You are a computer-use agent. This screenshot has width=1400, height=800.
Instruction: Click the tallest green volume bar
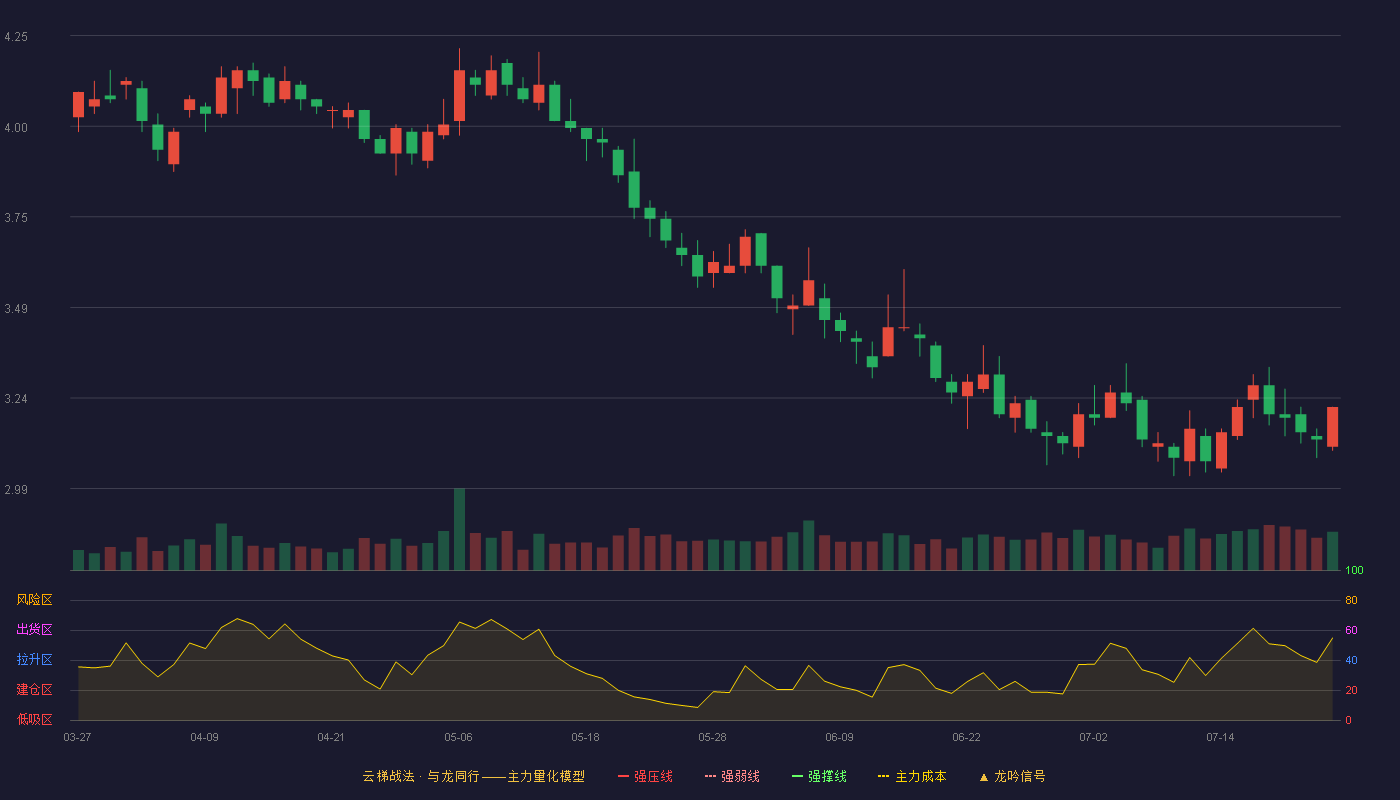(x=459, y=529)
